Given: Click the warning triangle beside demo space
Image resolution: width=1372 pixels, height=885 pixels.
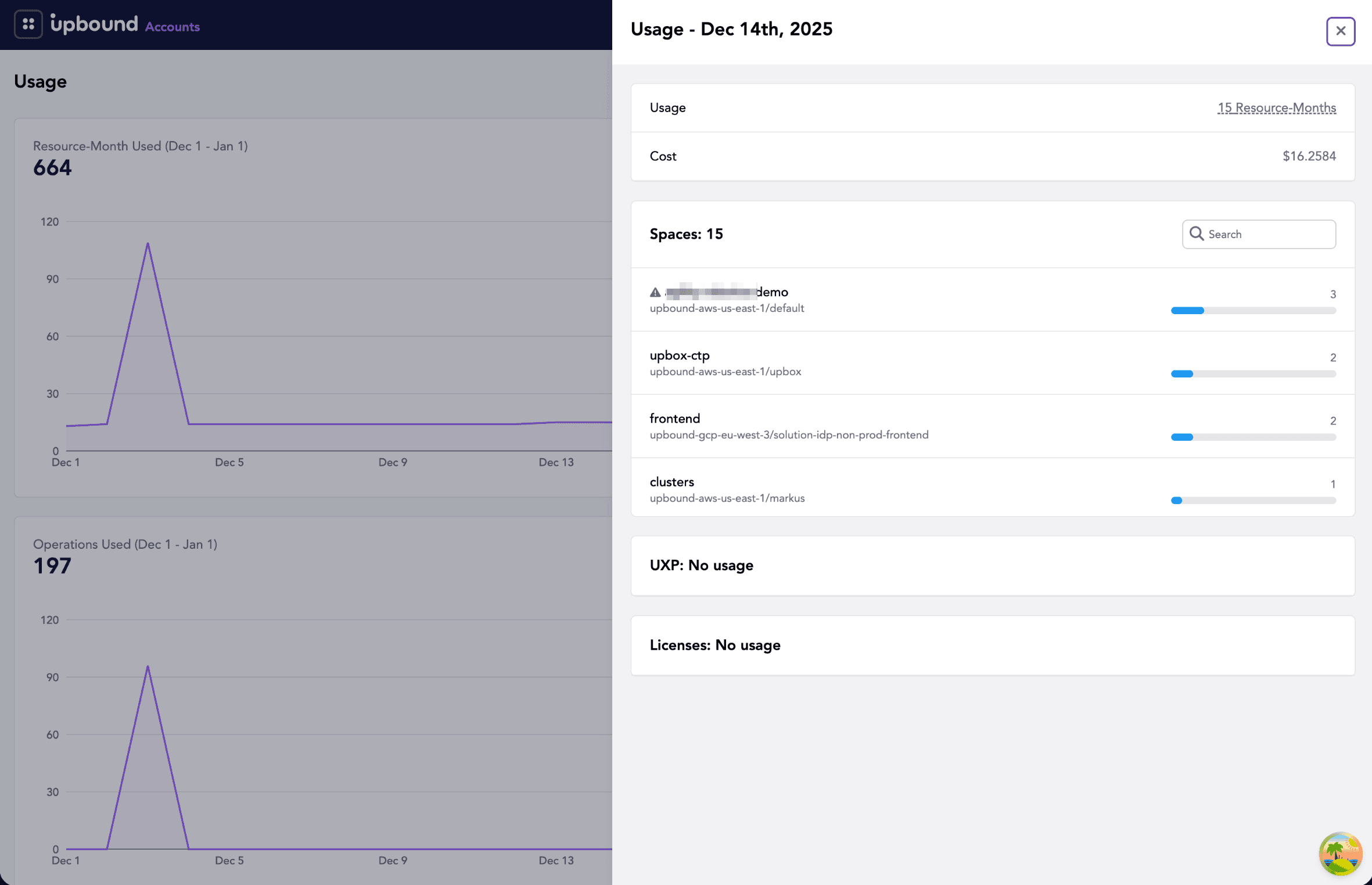Looking at the screenshot, I should tap(655, 292).
